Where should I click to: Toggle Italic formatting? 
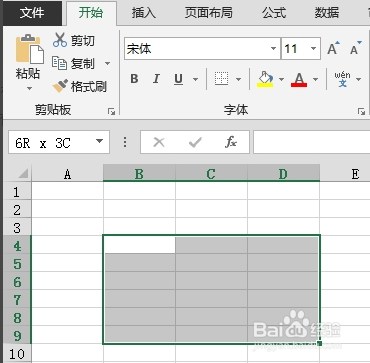[x=156, y=79]
